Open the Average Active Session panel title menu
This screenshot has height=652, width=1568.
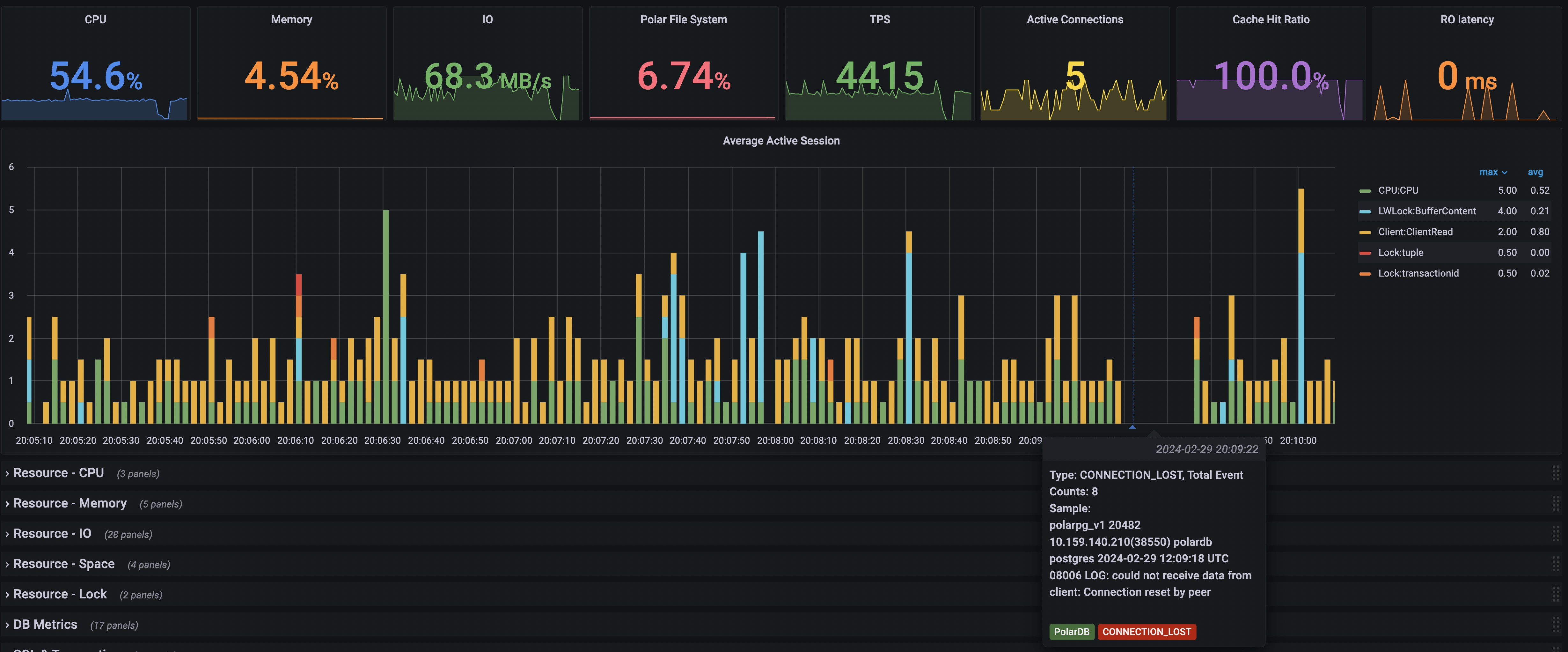coord(781,141)
